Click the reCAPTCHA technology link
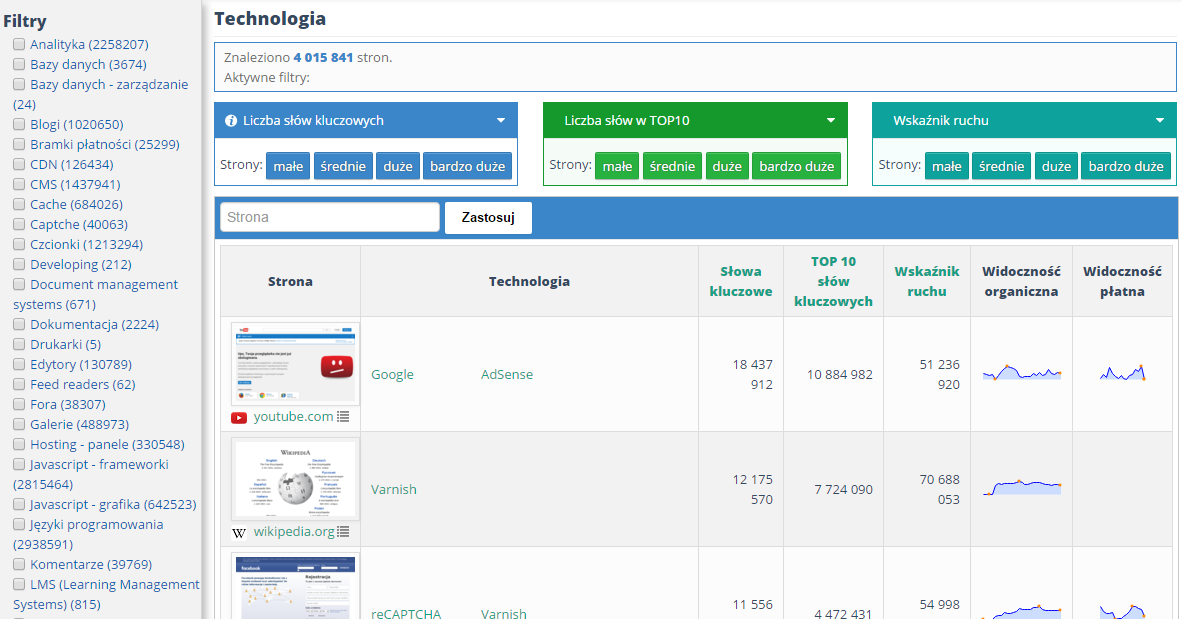 pyautogui.click(x=406, y=614)
